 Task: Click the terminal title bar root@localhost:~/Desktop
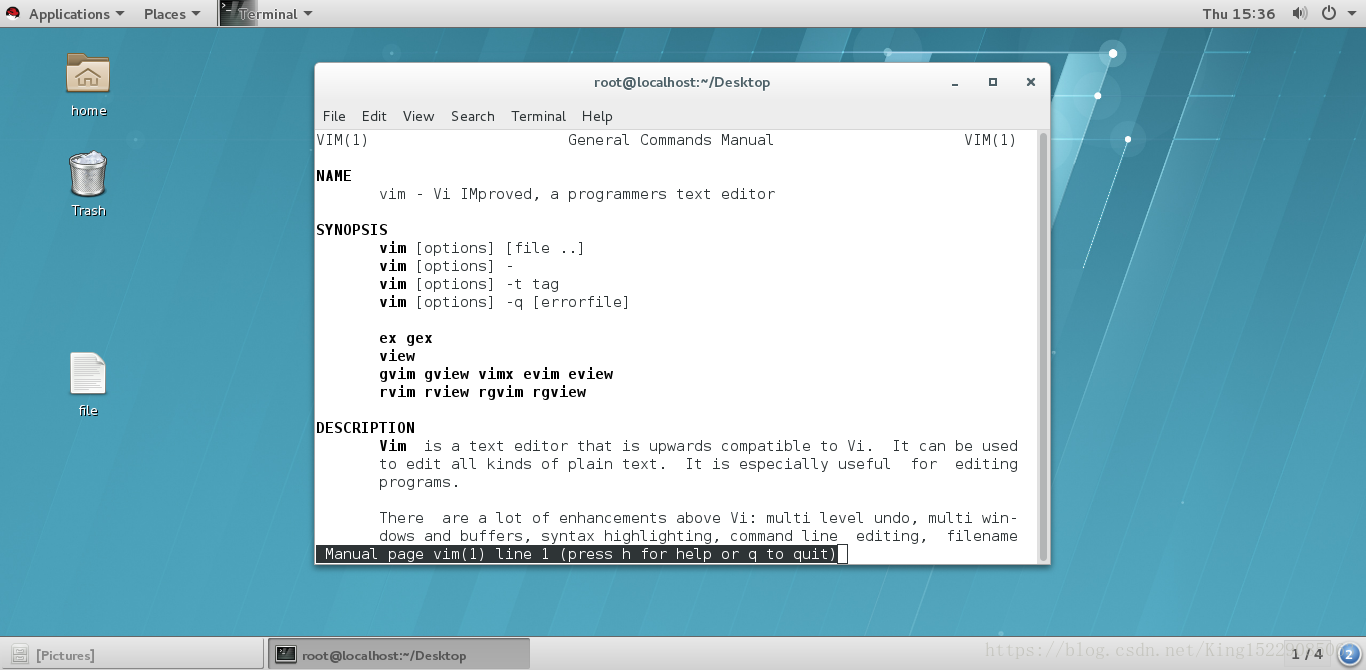click(x=682, y=82)
